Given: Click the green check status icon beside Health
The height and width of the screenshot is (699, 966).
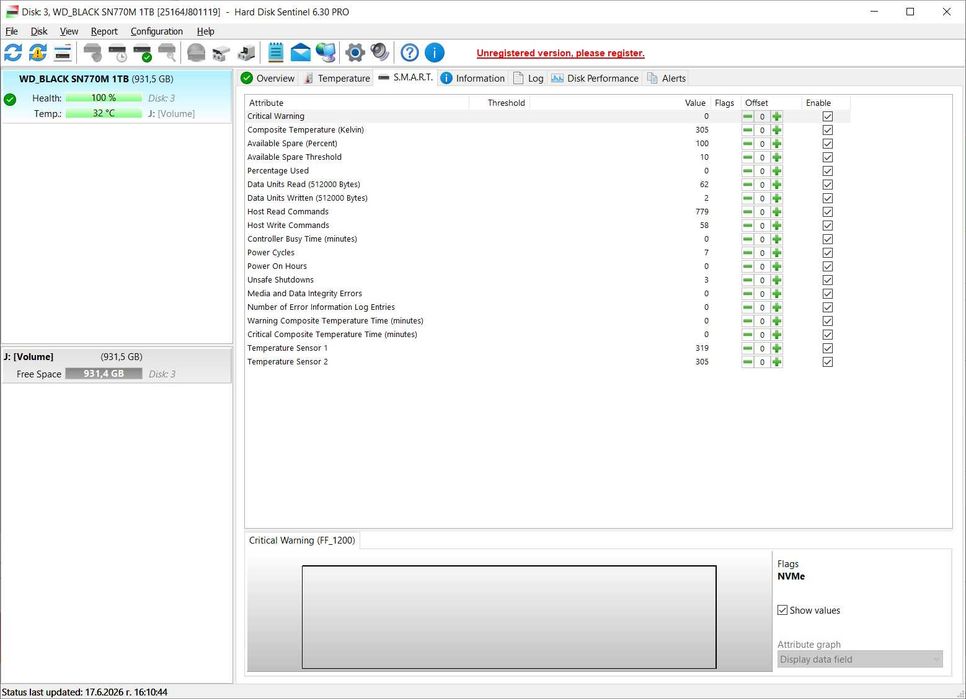Looking at the screenshot, I should [x=10, y=99].
